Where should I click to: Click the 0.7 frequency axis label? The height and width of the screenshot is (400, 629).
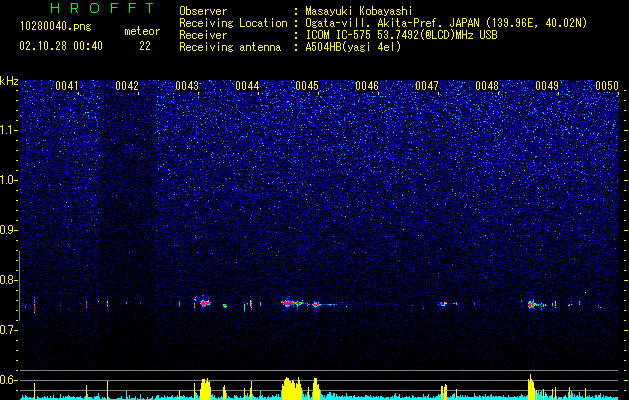[9, 330]
